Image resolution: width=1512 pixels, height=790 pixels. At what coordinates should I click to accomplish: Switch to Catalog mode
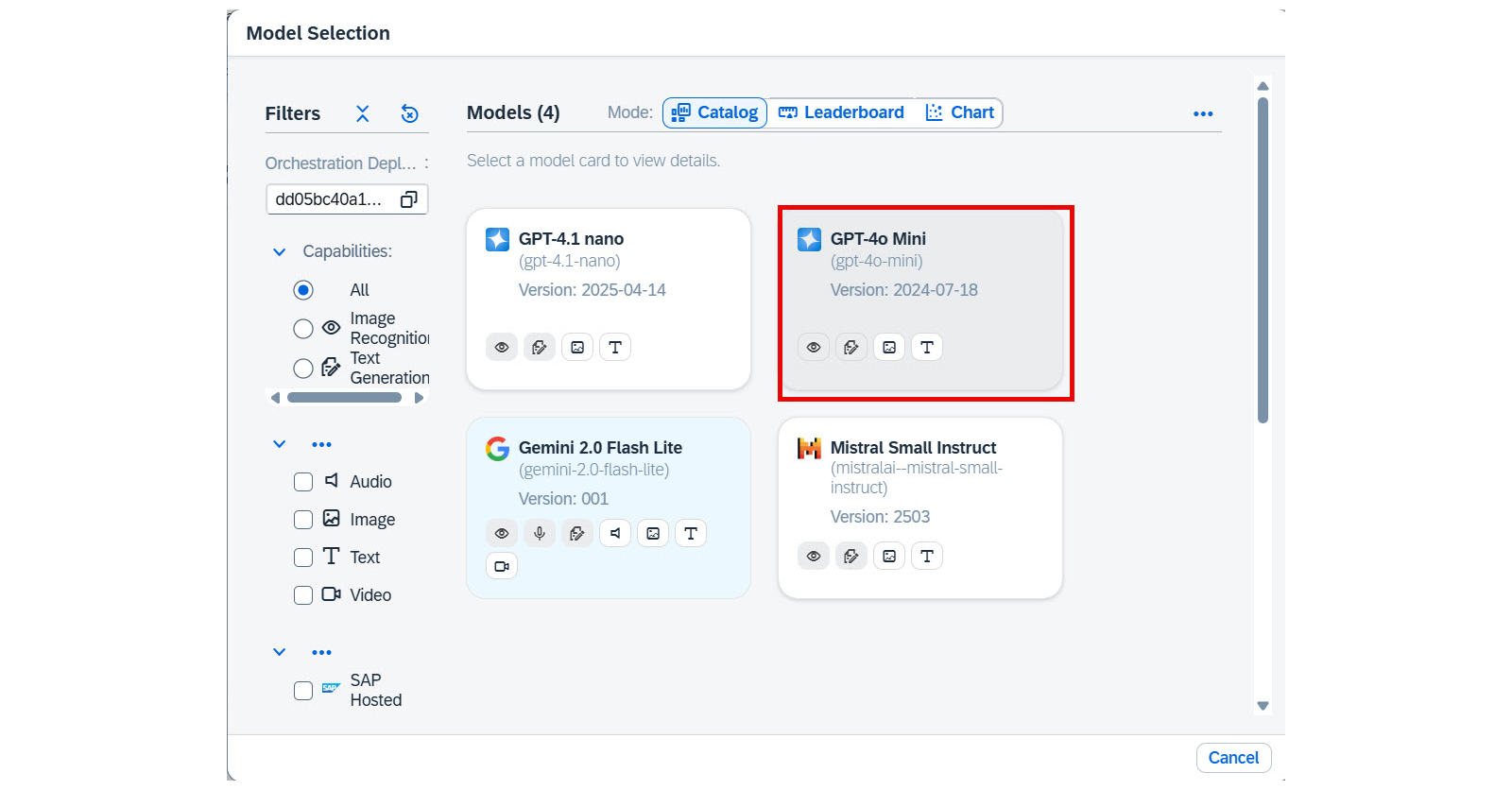point(714,112)
